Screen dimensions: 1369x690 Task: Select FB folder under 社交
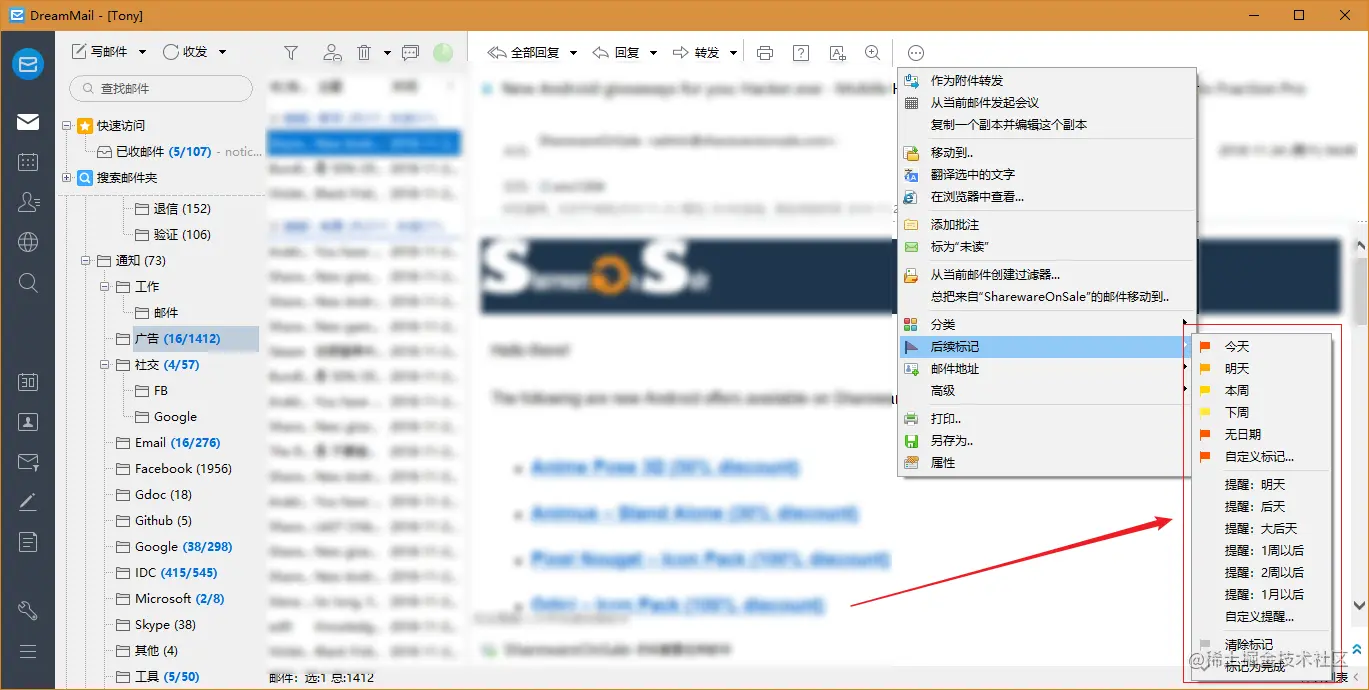(x=151, y=391)
